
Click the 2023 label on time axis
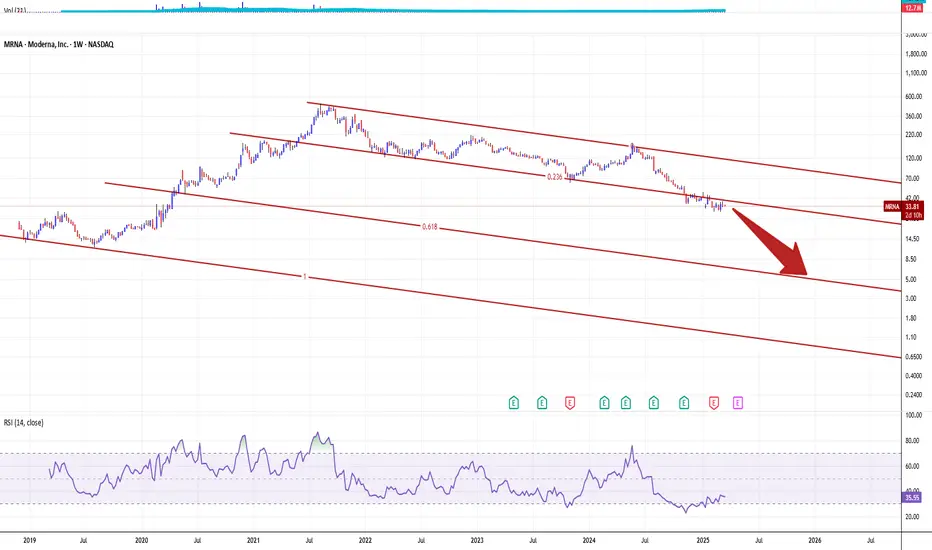pyautogui.click(x=477, y=540)
